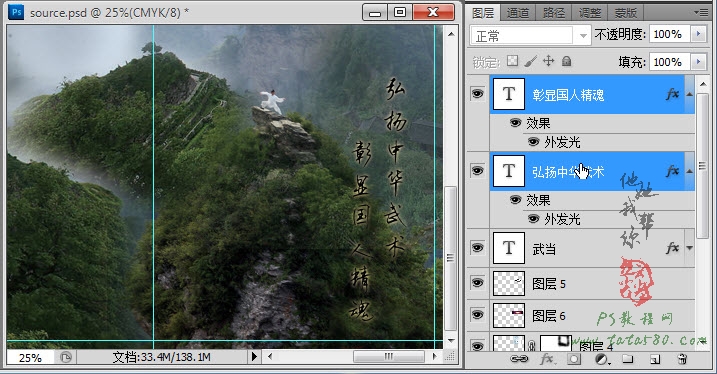This screenshot has height=374, width=717.
Task: Lock all padlock icon
Action: click(566, 61)
